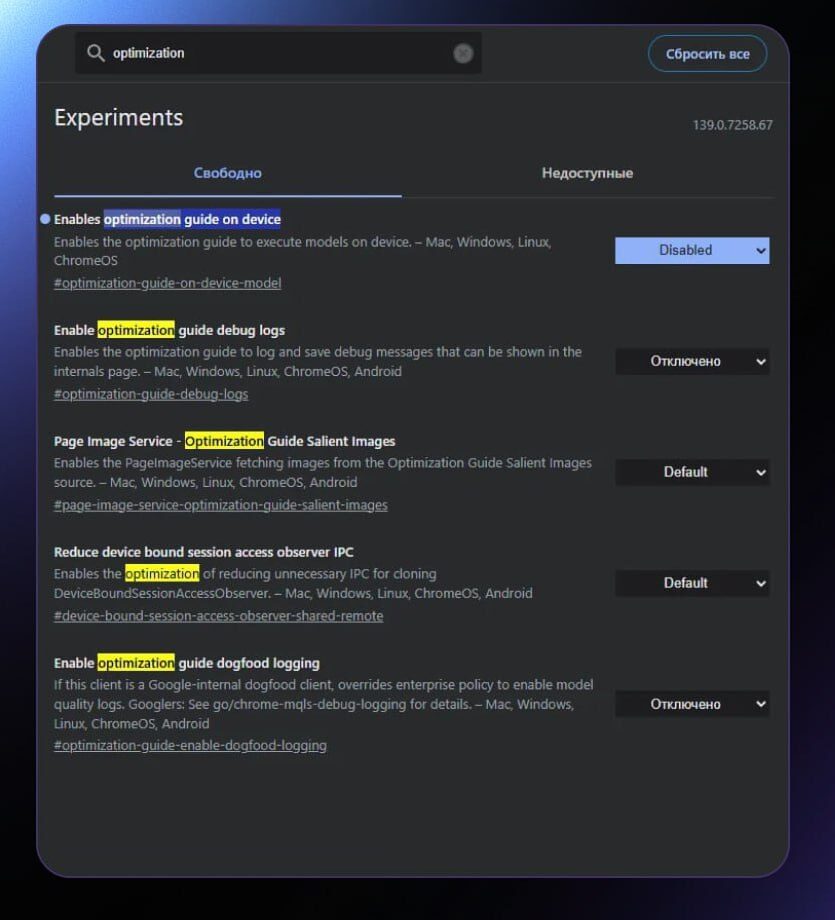The width and height of the screenshot is (835, 920).
Task: Open the #optimization-guide-debug-logs link
Action: tap(151, 394)
